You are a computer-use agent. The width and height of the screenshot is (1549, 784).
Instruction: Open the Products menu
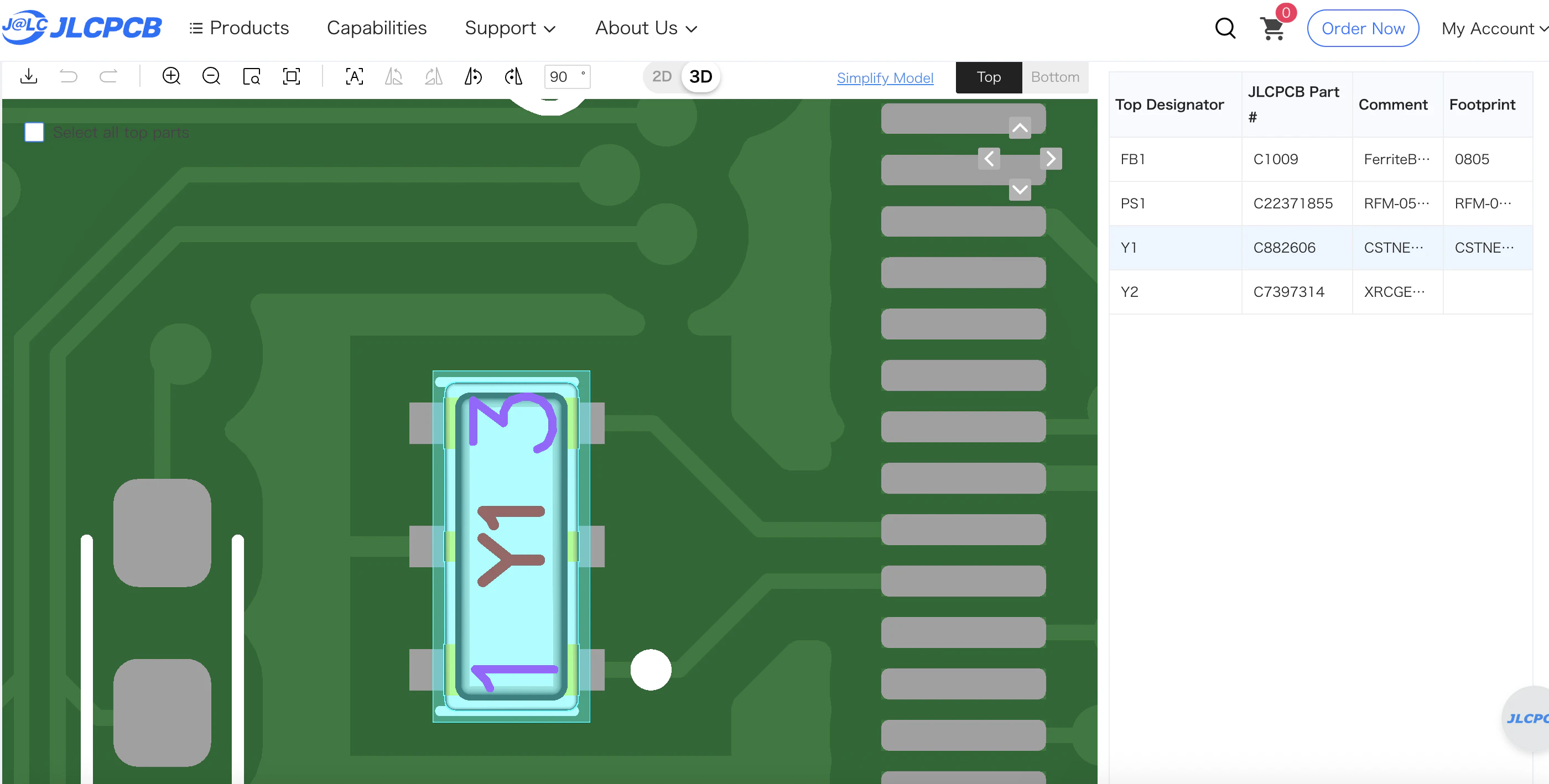[240, 28]
